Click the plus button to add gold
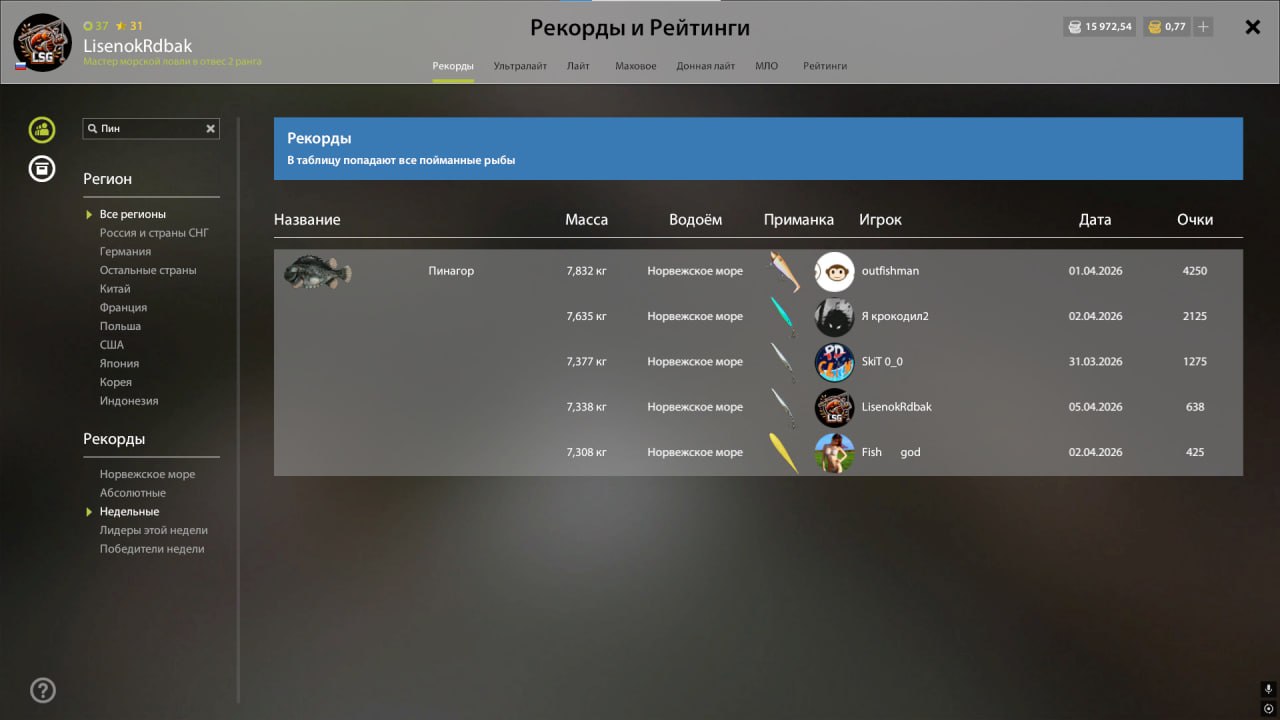 pos(1203,27)
